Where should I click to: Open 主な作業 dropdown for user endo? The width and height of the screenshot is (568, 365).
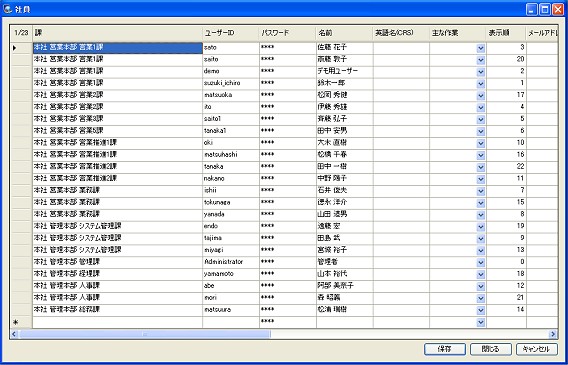click(x=481, y=227)
